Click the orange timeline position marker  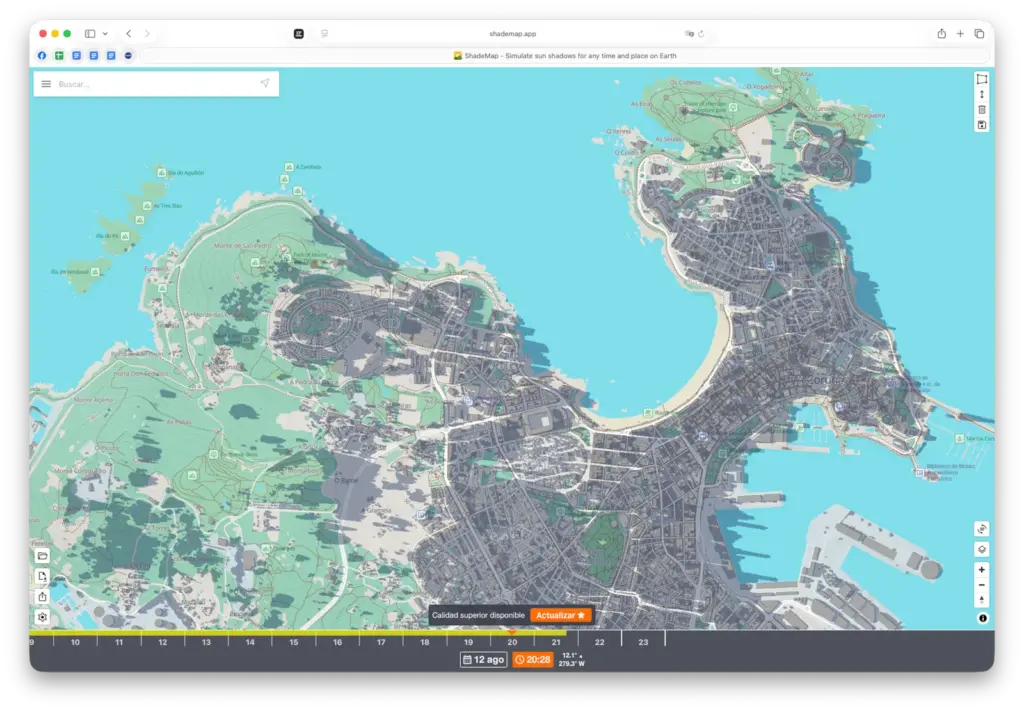coord(512,632)
